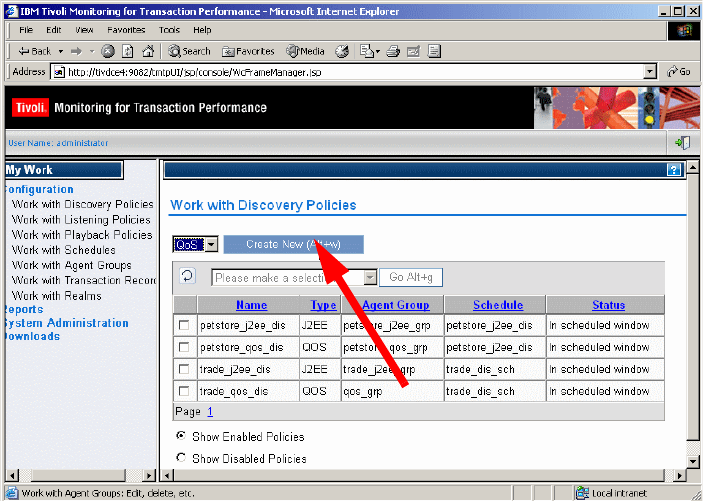Check the petstore_j2ee_dis policy checkbox

click(x=184, y=325)
